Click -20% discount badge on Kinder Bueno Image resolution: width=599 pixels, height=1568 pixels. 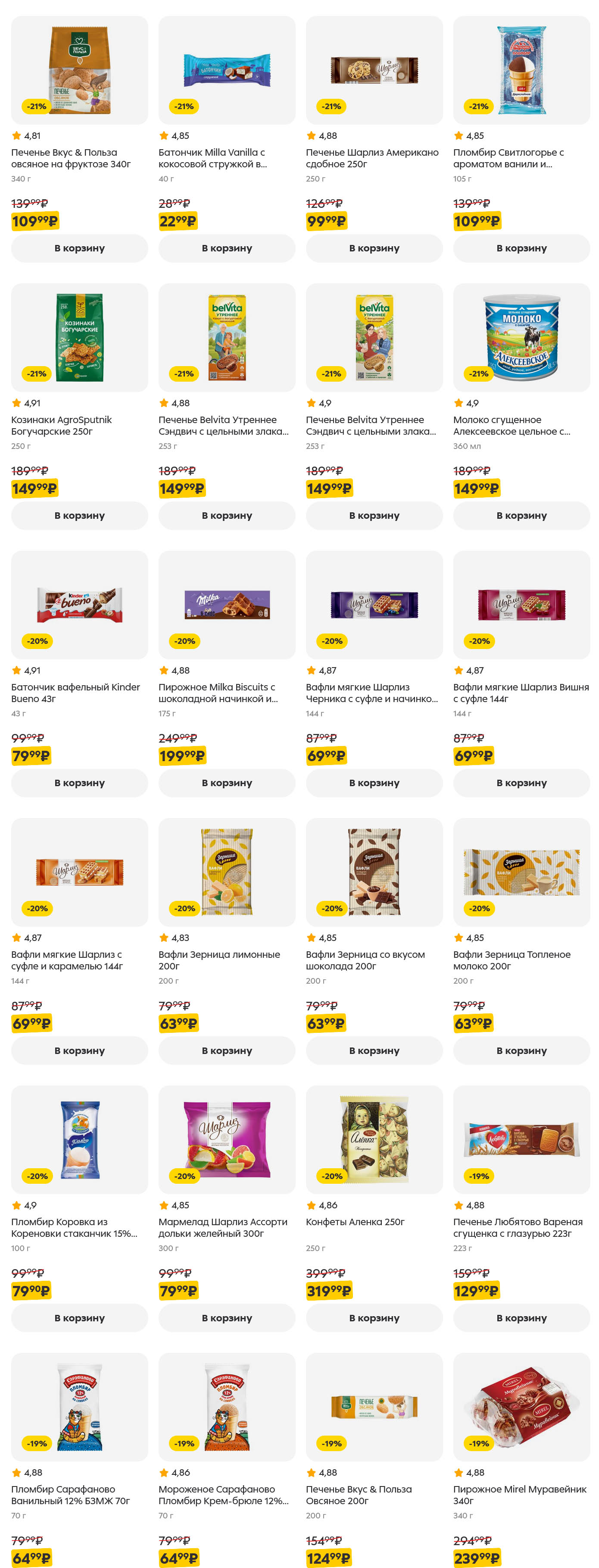click(x=37, y=641)
